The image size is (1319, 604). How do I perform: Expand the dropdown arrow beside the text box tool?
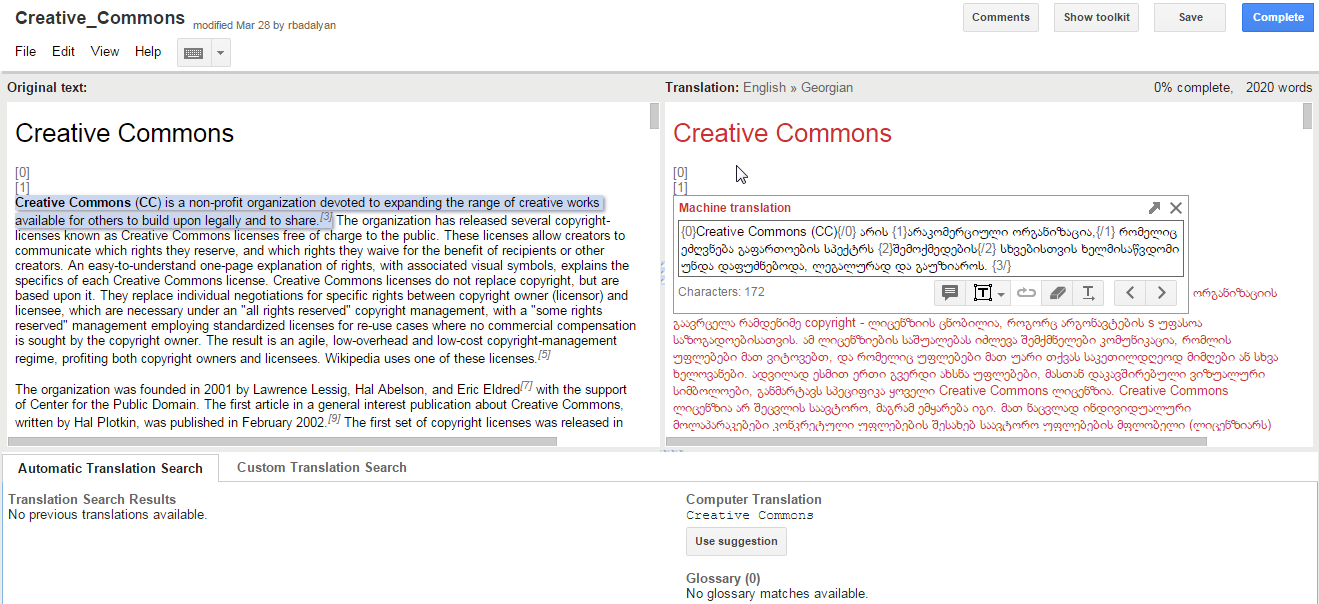click(1001, 294)
